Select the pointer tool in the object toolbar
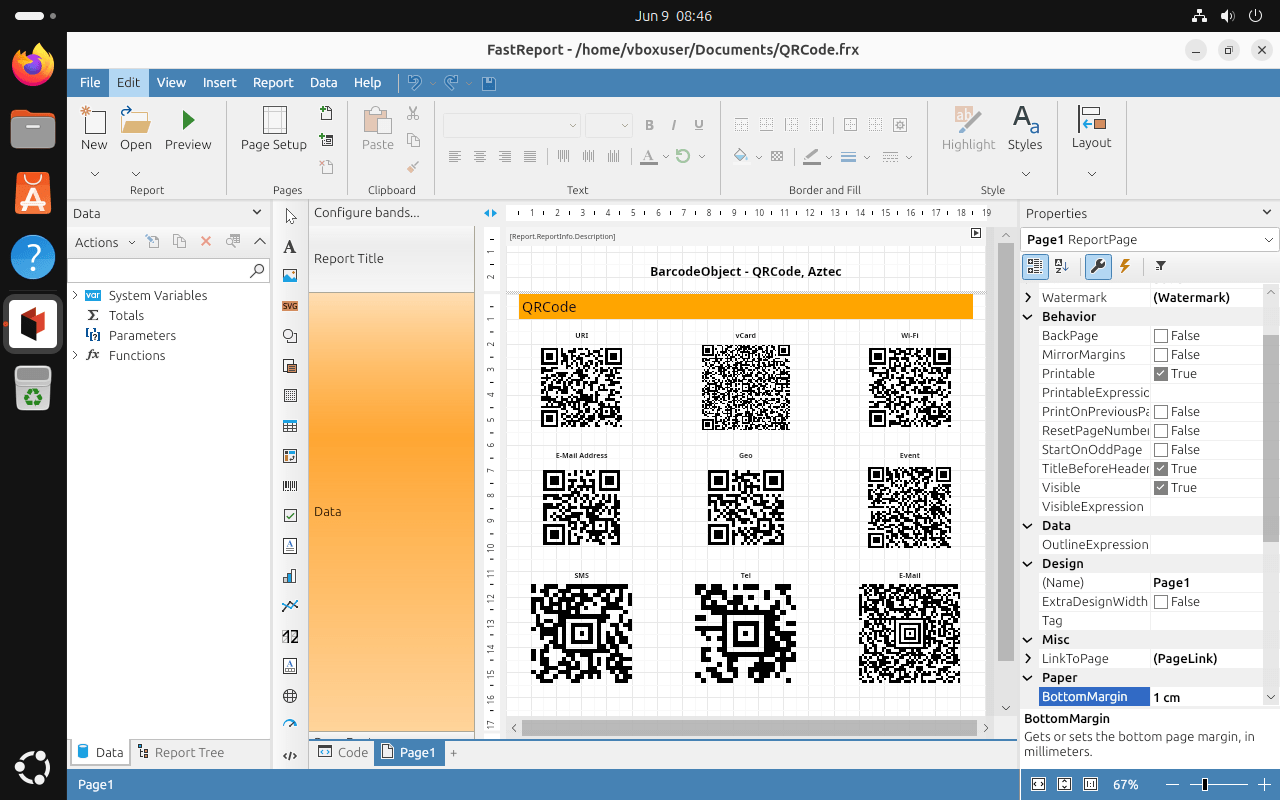This screenshot has width=1280, height=800. 291,216
